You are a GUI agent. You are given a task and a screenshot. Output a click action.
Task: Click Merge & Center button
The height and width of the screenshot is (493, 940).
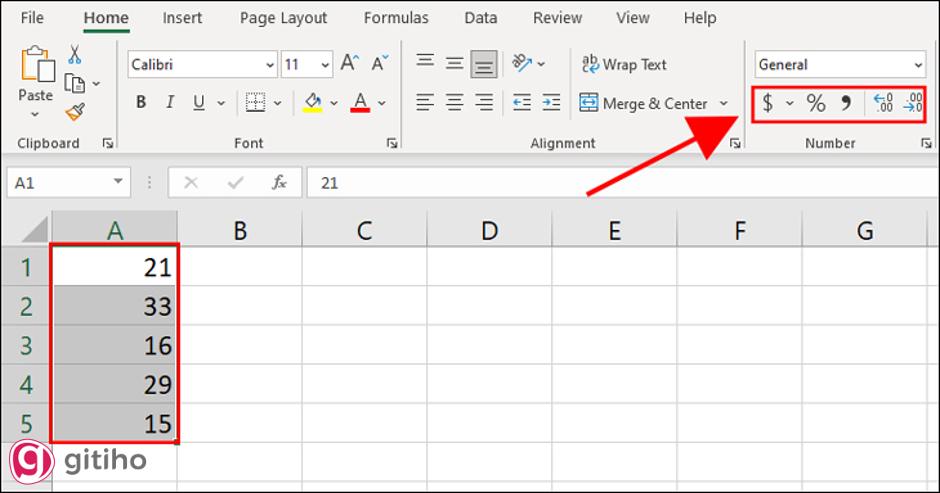click(x=644, y=103)
